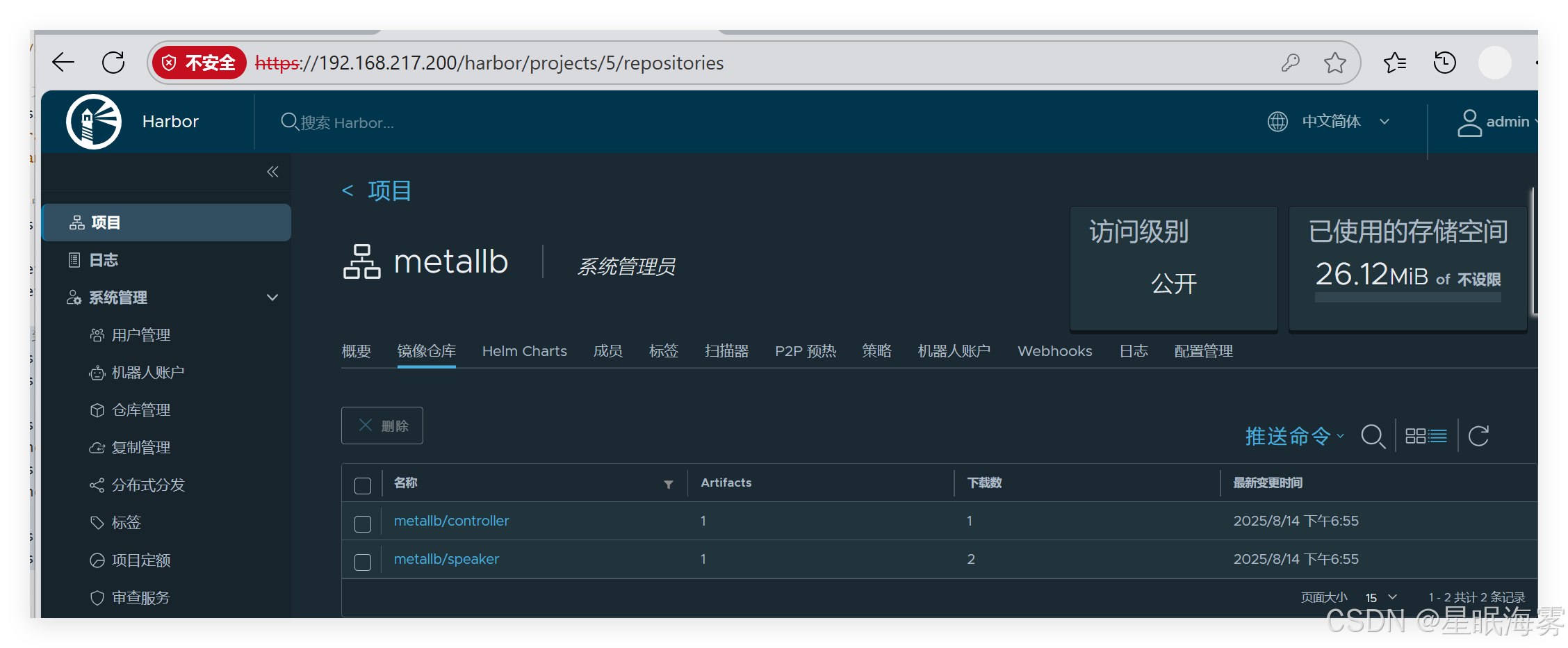The width and height of the screenshot is (1568, 648).
Task: Switch to 成员 tab
Action: [607, 351]
